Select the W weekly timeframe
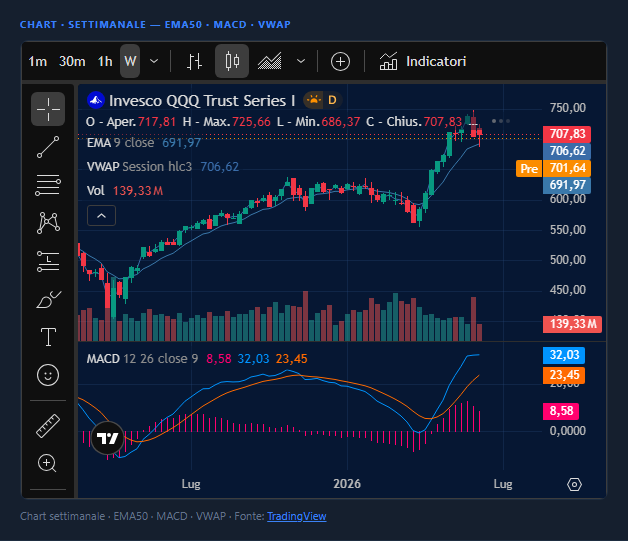This screenshot has height=541, width=628. 130,61
